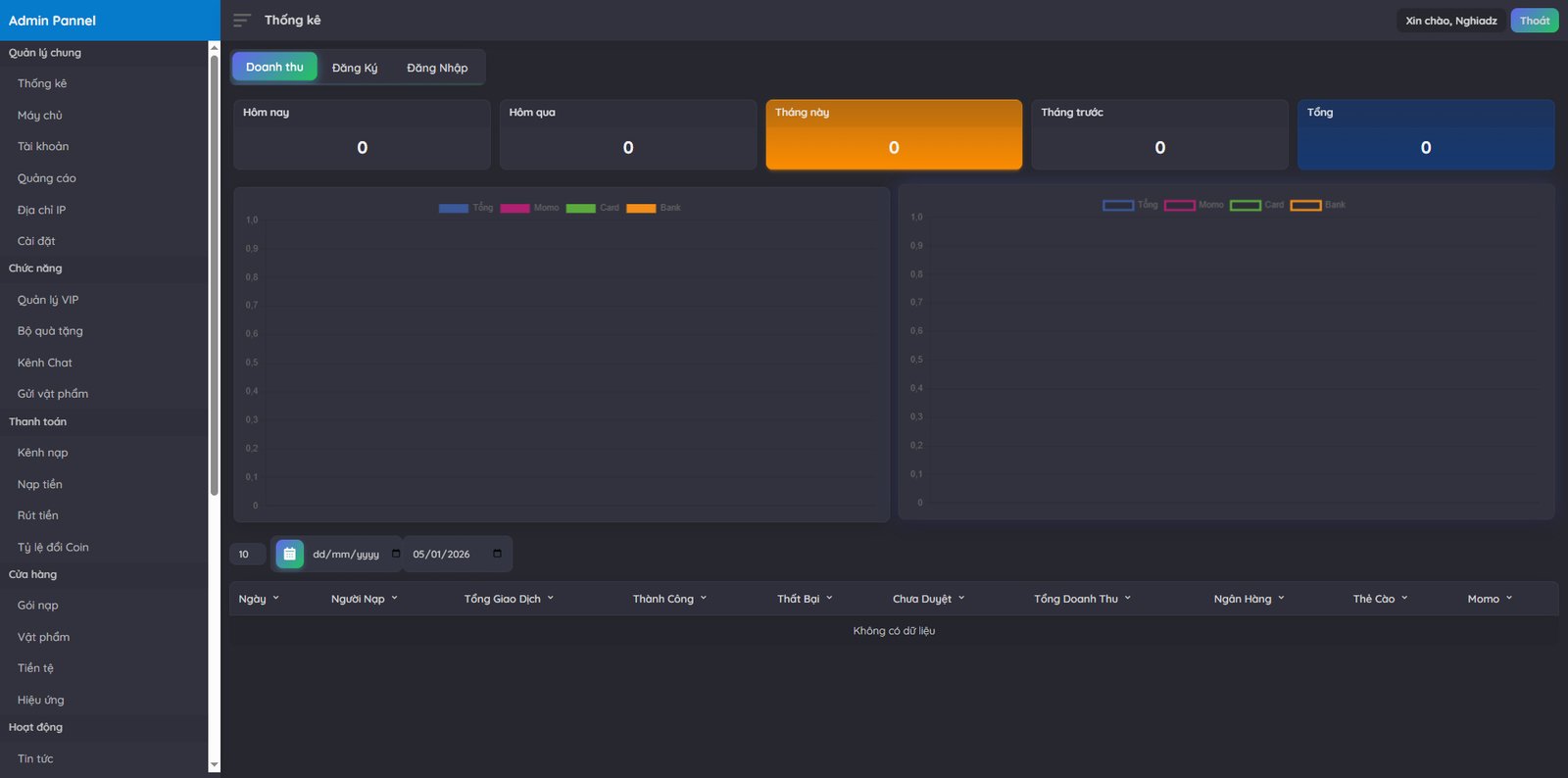The height and width of the screenshot is (778, 1568).
Task: Click the sort arrow beside Tổng Doanh Thu
Action: (x=1128, y=598)
